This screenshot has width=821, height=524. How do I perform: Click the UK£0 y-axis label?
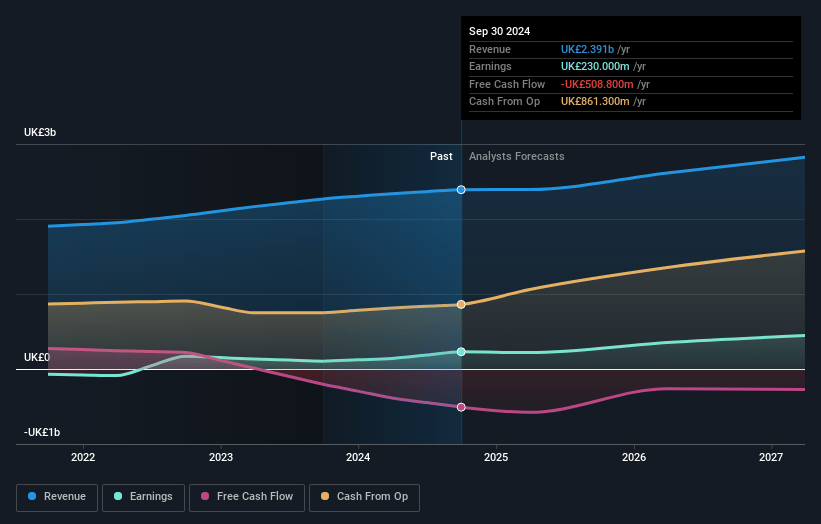pos(37,358)
